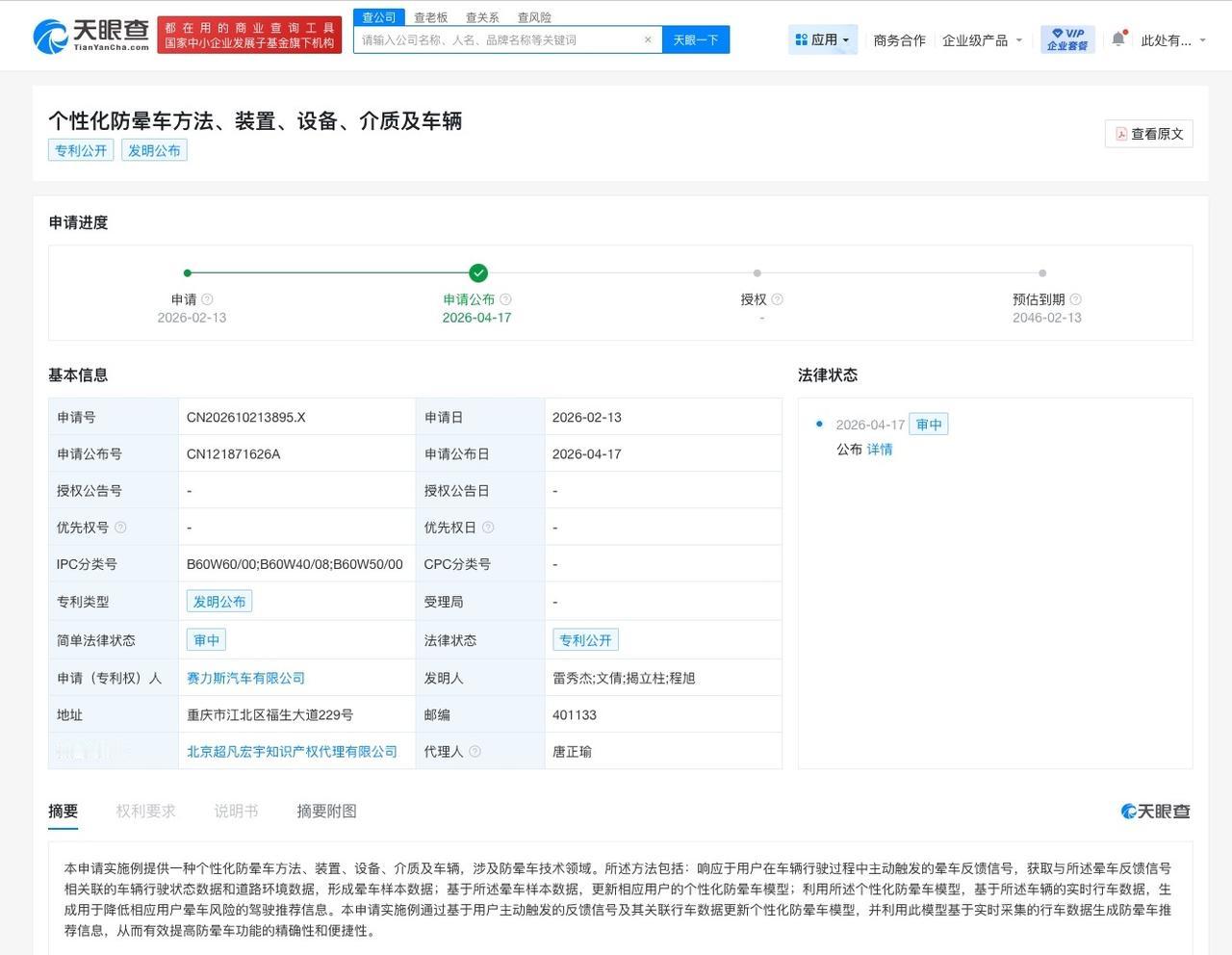The height and width of the screenshot is (955, 1232).
Task: Open the VIP企业套餐 badge
Action: click(x=1065, y=39)
